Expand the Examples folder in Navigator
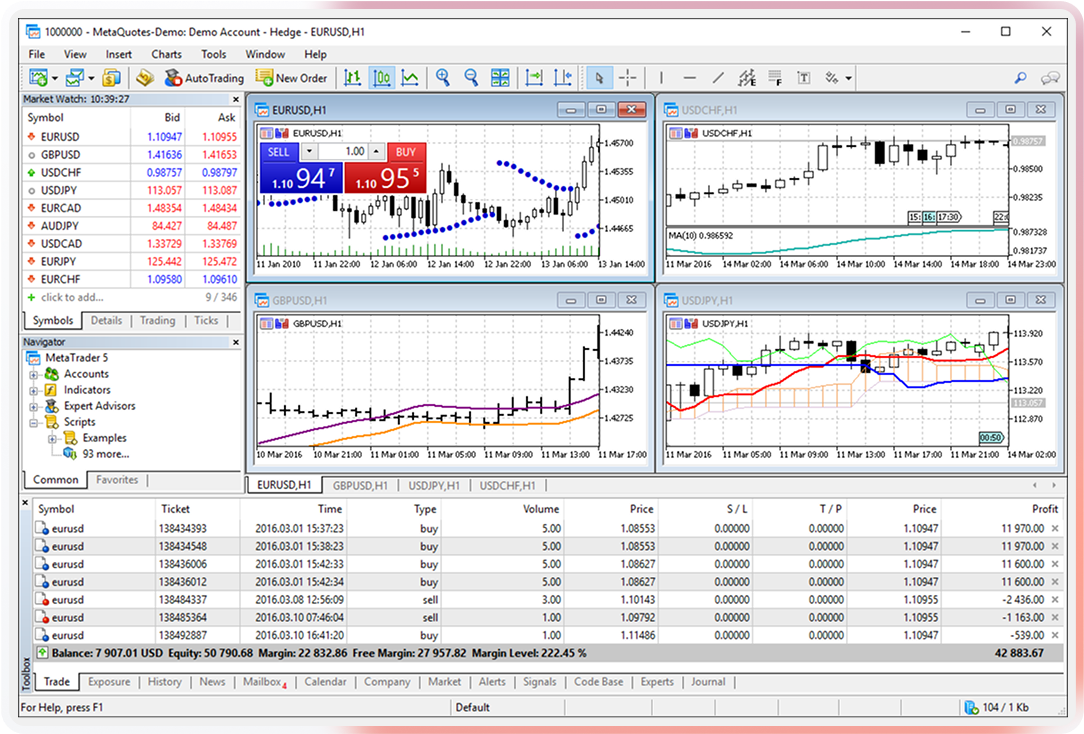Screen dimensions: 1084x734 (x=52, y=438)
